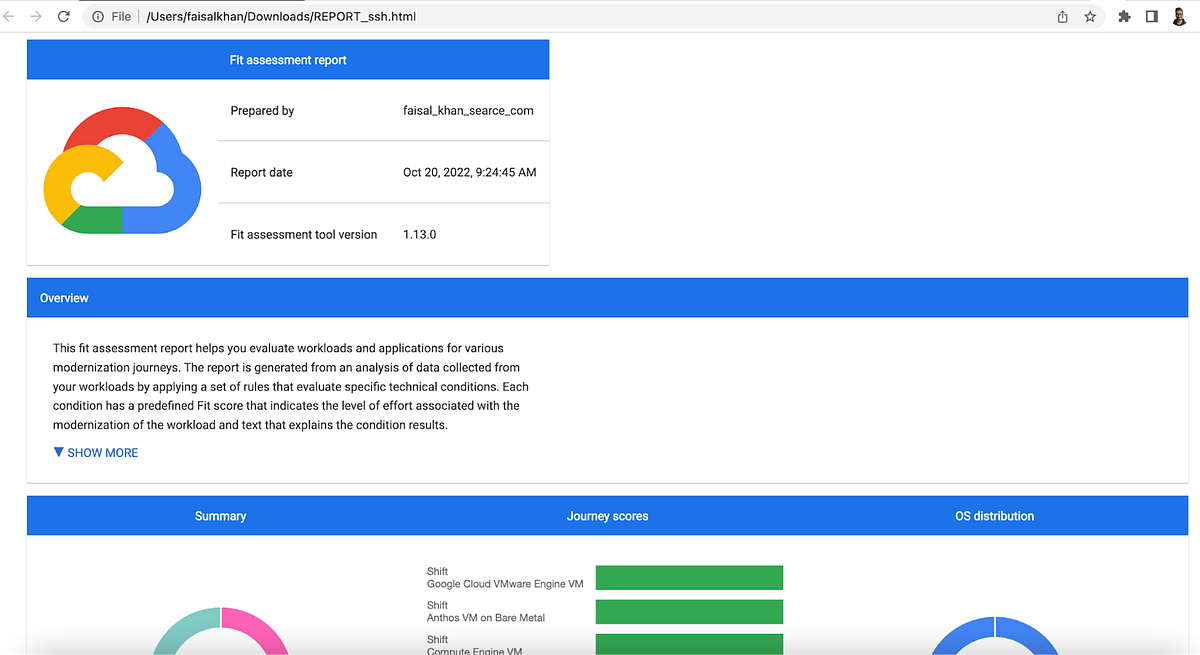Screen dimensions: 1200x655
Task: Click the forward navigation arrow
Action: coord(36,16)
